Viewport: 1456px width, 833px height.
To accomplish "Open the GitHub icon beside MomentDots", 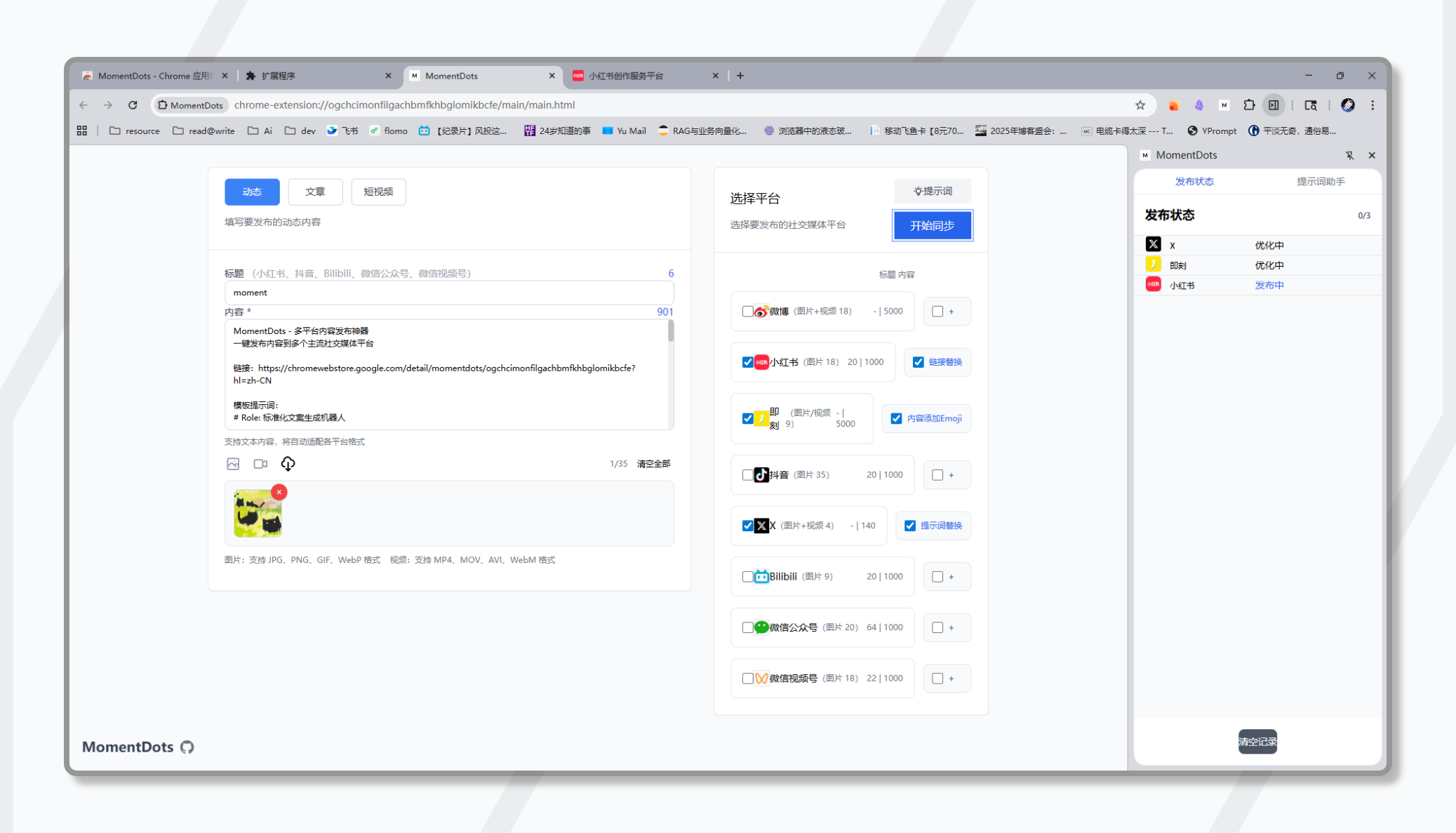I will point(187,747).
